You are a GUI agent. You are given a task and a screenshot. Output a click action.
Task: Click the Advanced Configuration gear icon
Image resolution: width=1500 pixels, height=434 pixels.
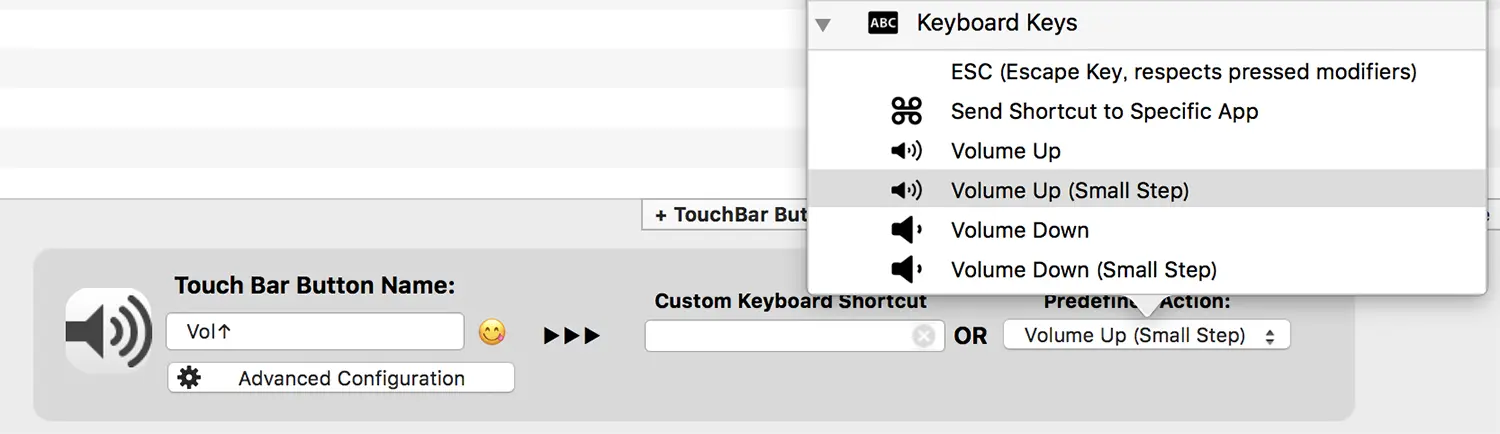189,378
